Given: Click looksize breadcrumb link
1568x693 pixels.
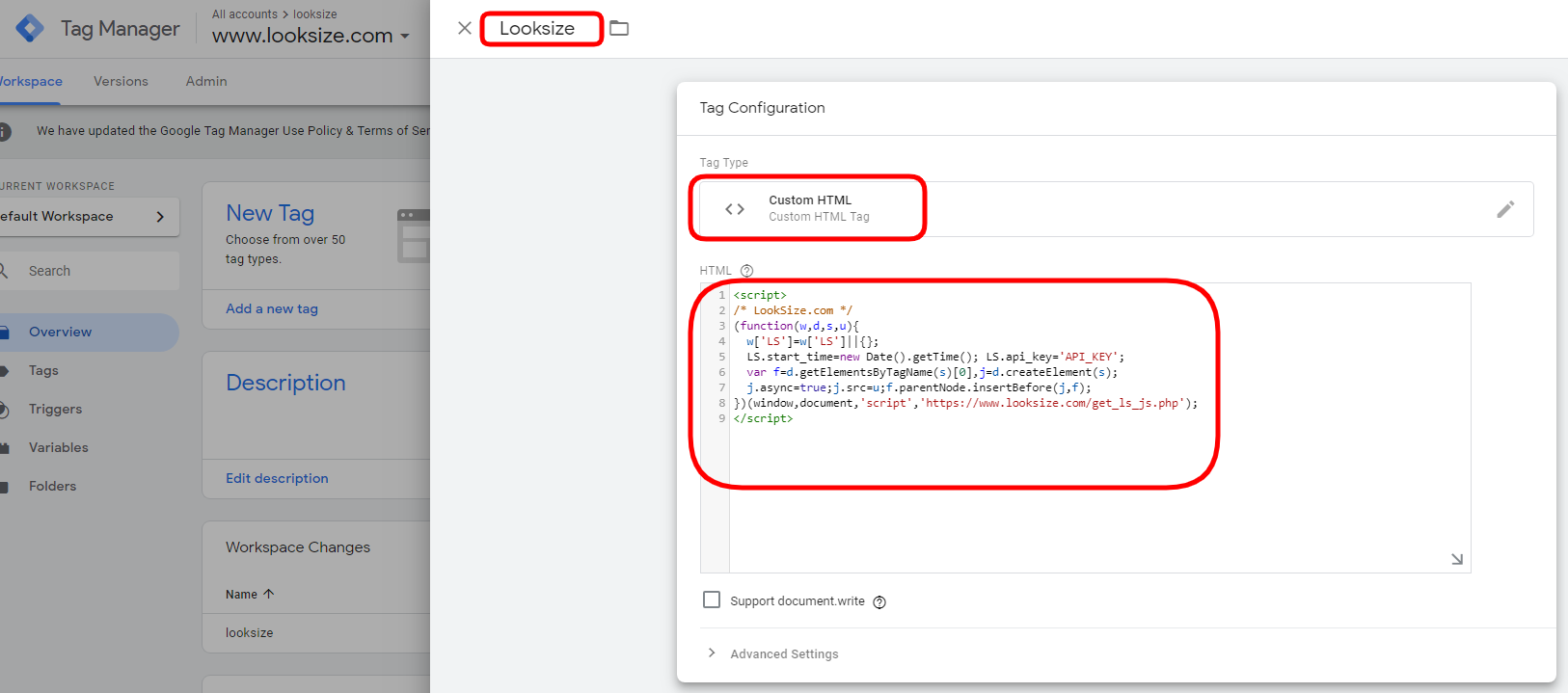Looking at the screenshot, I should [315, 14].
